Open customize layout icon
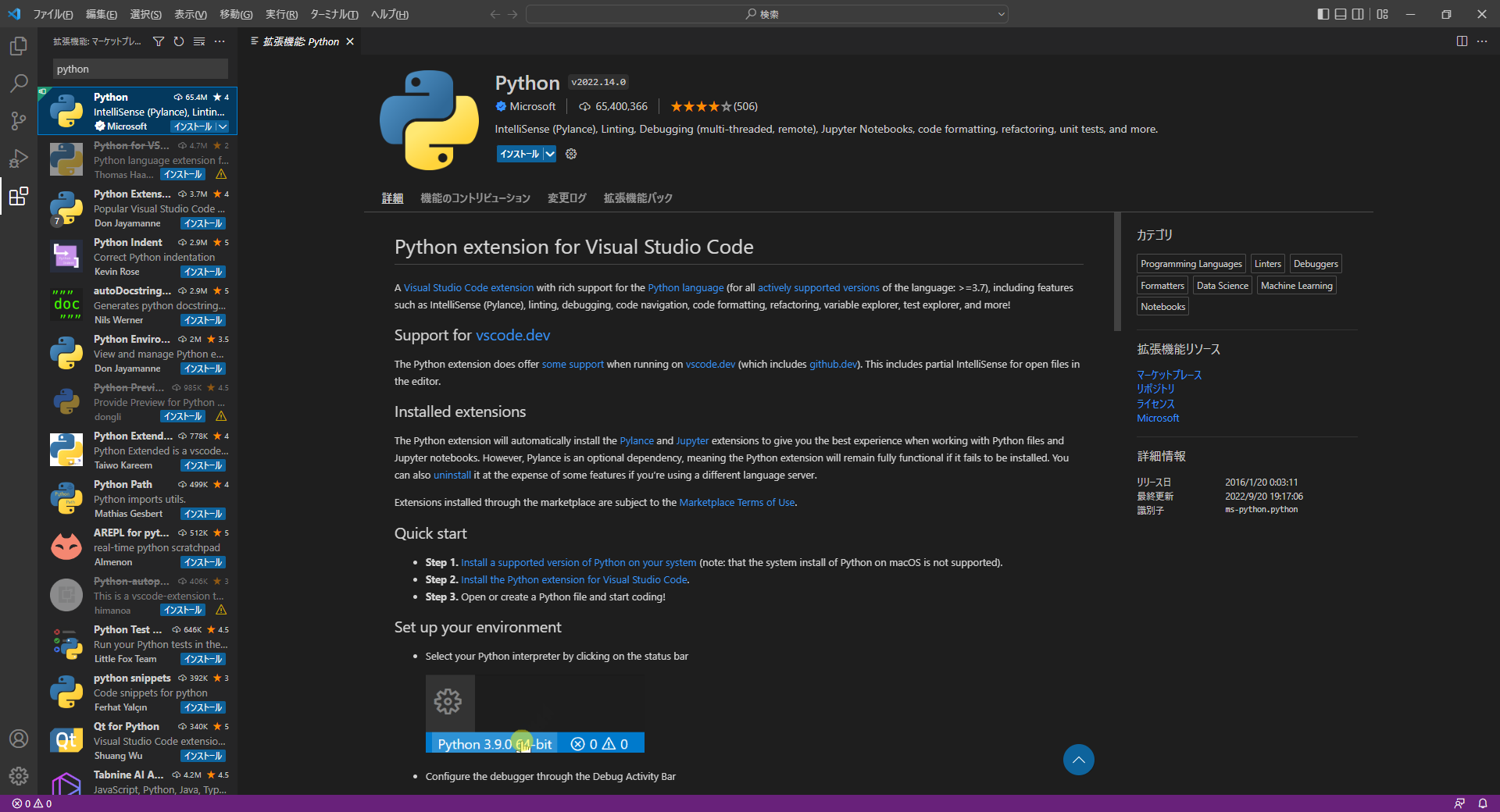 1383,14
